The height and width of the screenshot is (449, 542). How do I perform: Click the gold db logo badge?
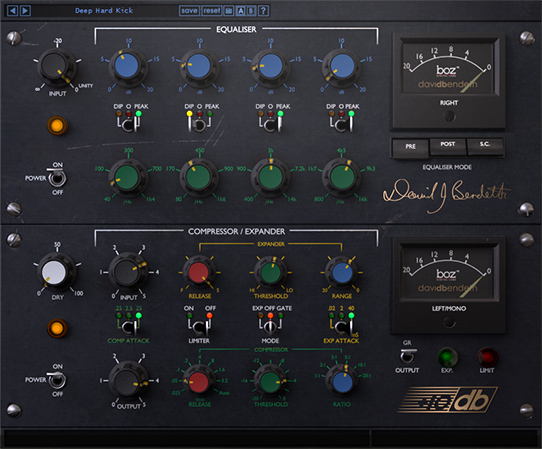(449, 400)
